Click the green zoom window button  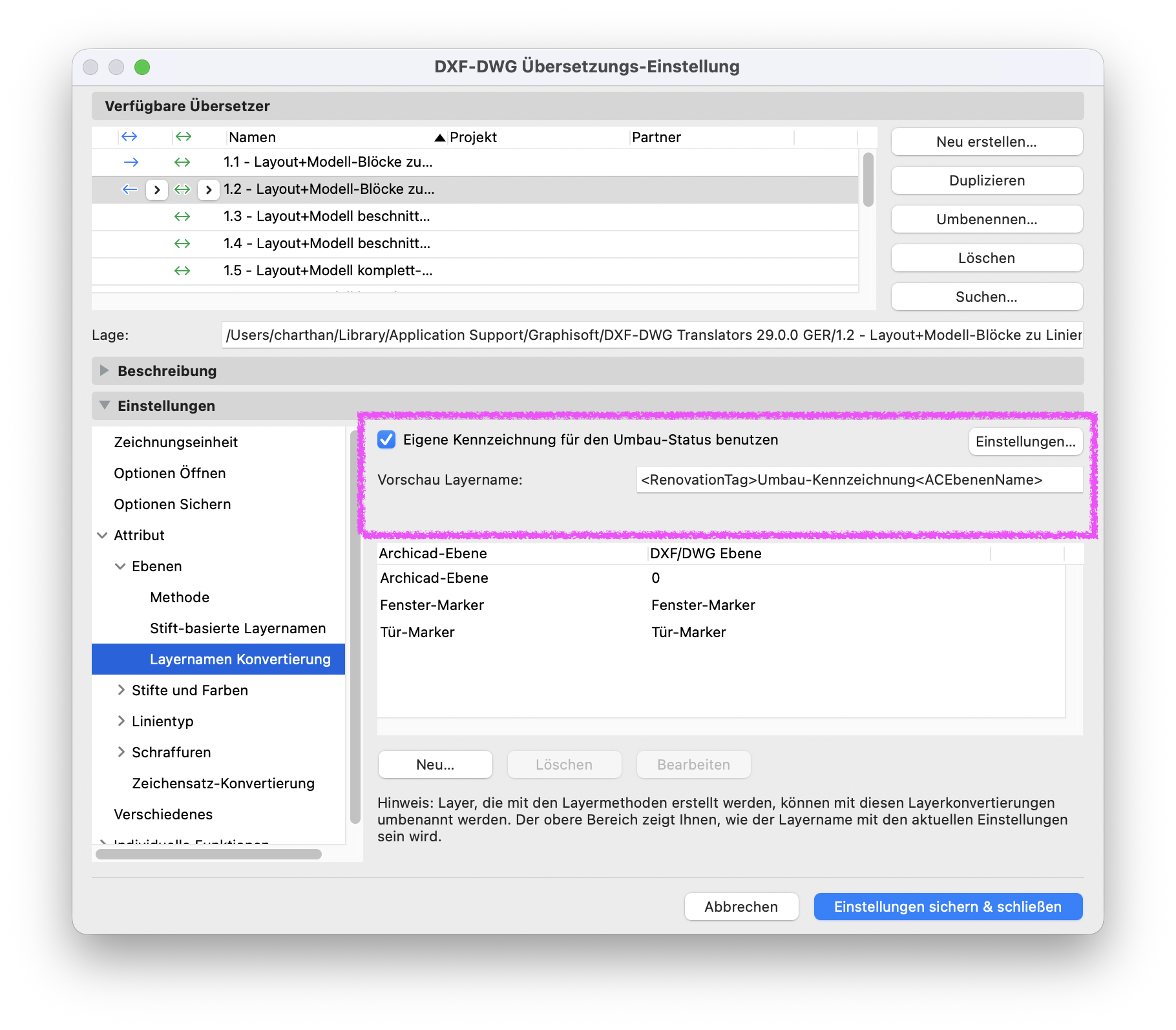(x=142, y=67)
